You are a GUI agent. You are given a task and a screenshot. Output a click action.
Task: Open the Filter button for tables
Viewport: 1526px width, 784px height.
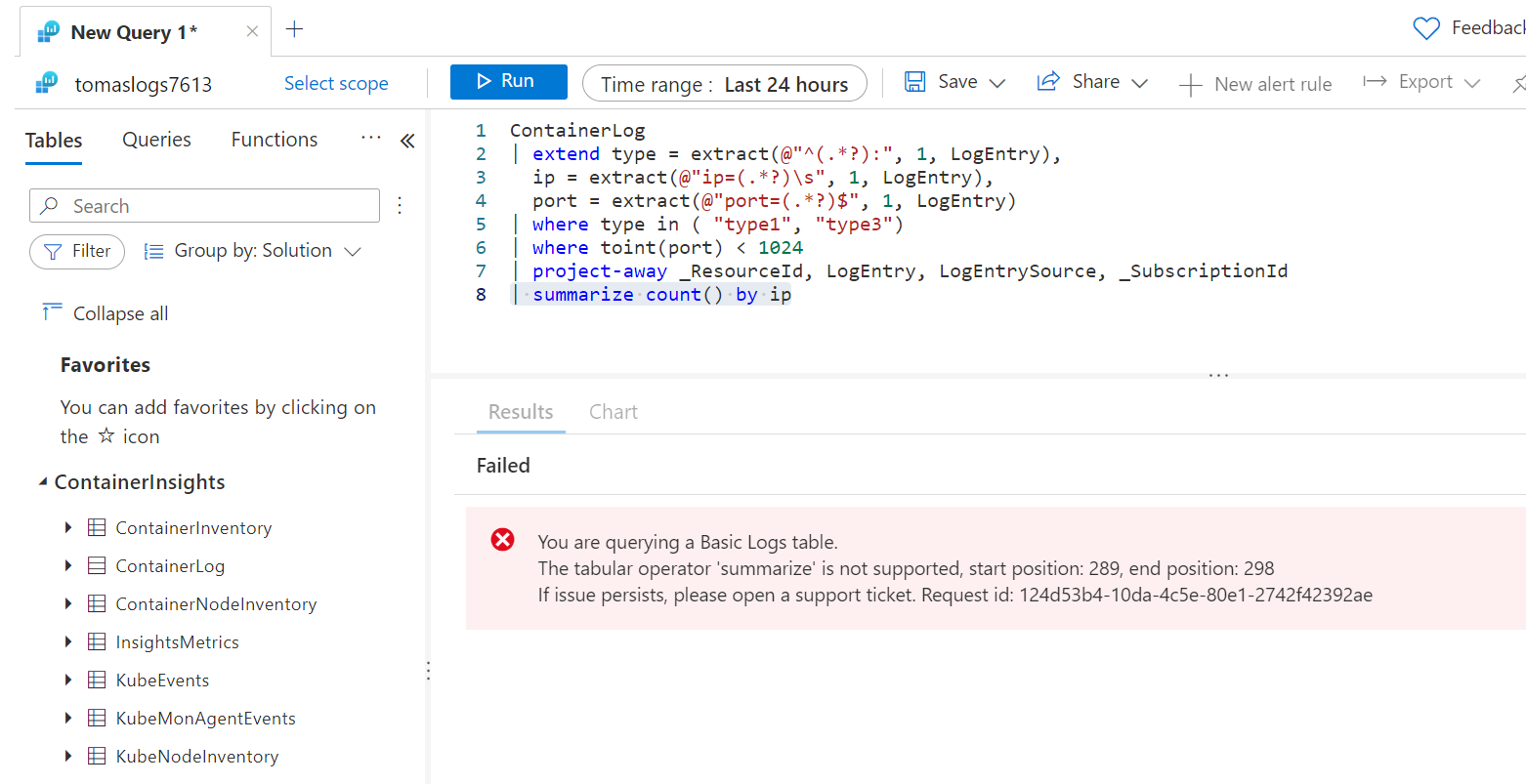pos(77,251)
